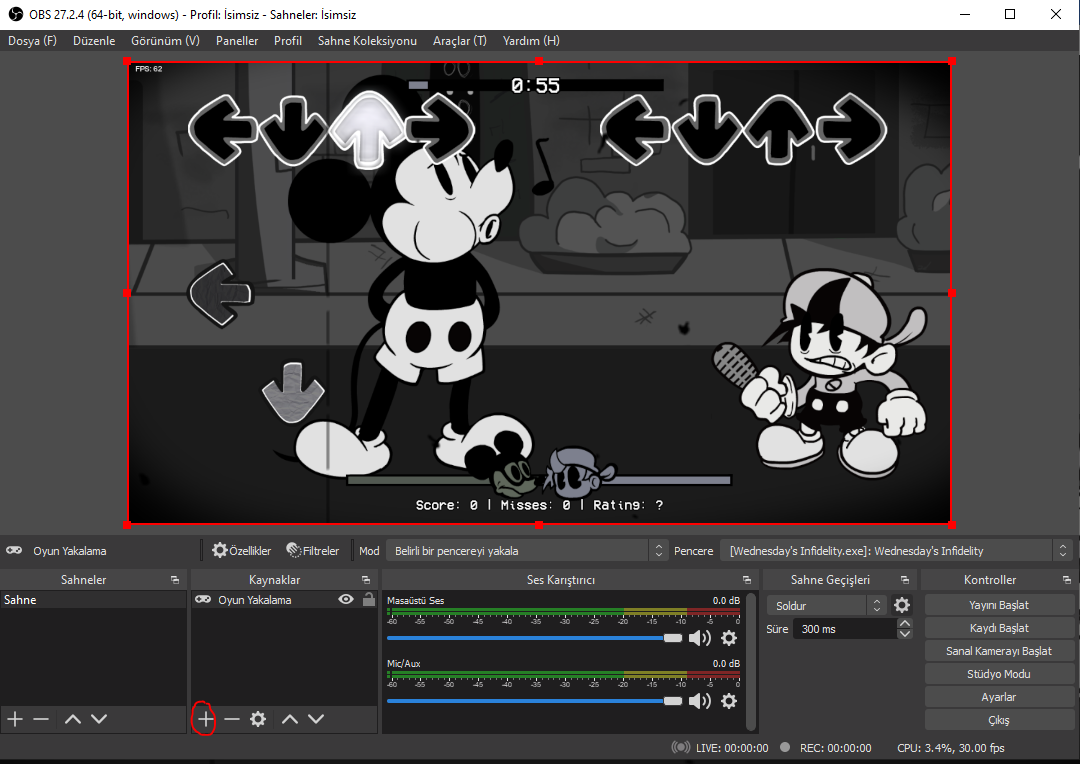The height and width of the screenshot is (764, 1080).
Task: Hide the Oyun Yakalama source with eye icon
Action: pyautogui.click(x=346, y=600)
